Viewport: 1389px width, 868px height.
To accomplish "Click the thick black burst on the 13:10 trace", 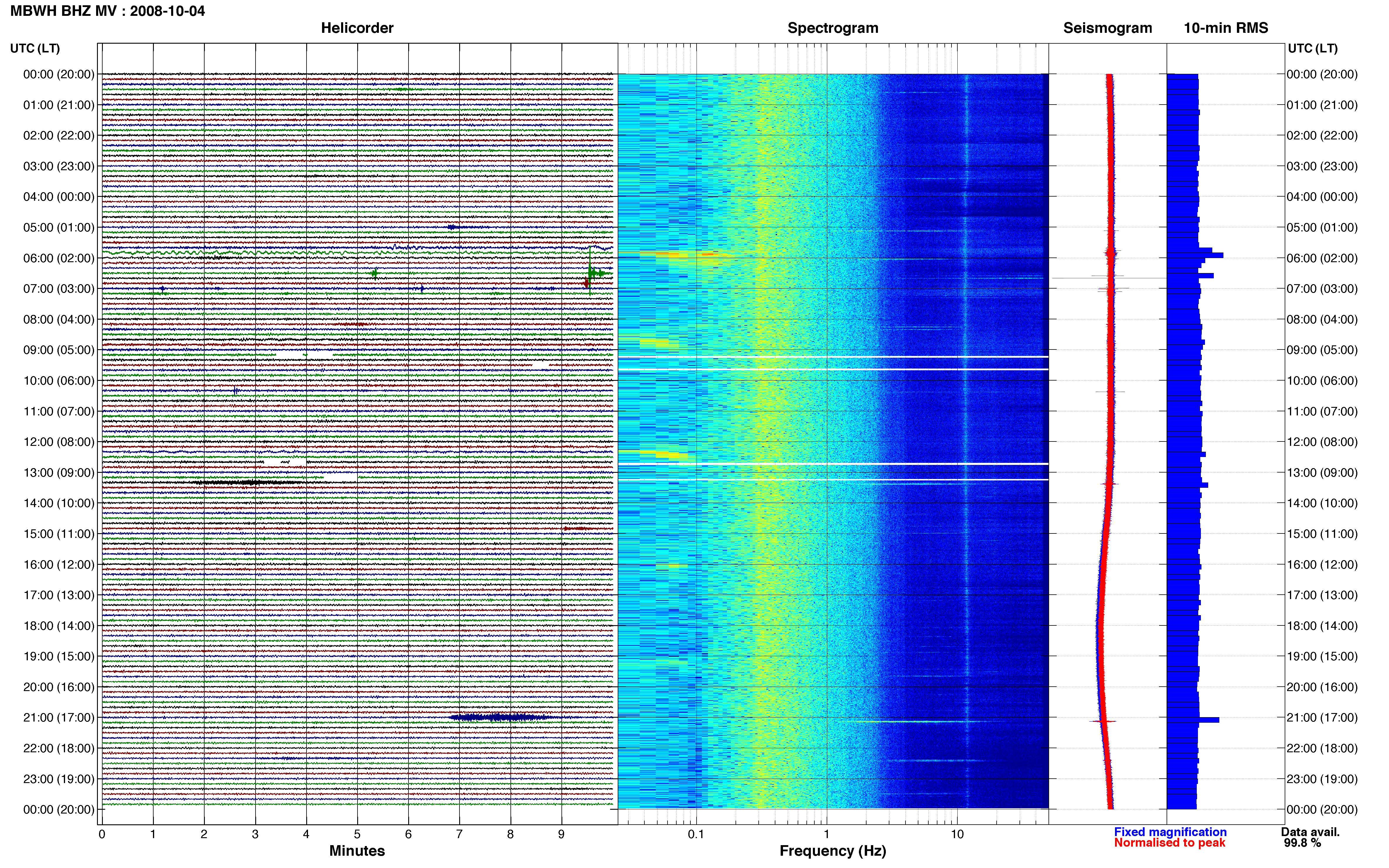I will pyautogui.click(x=247, y=482).
